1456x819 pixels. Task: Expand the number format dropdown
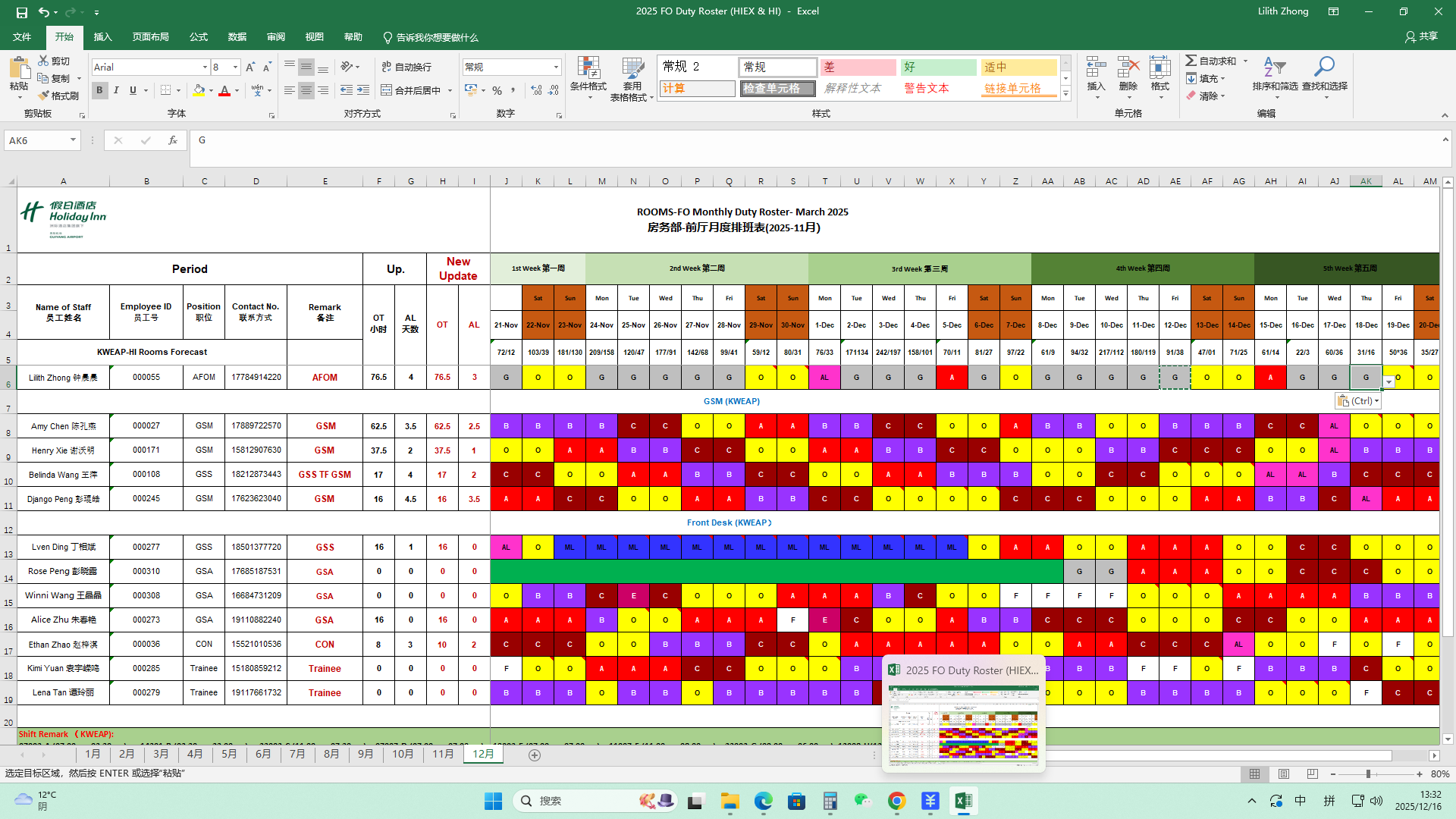point(556,67)
